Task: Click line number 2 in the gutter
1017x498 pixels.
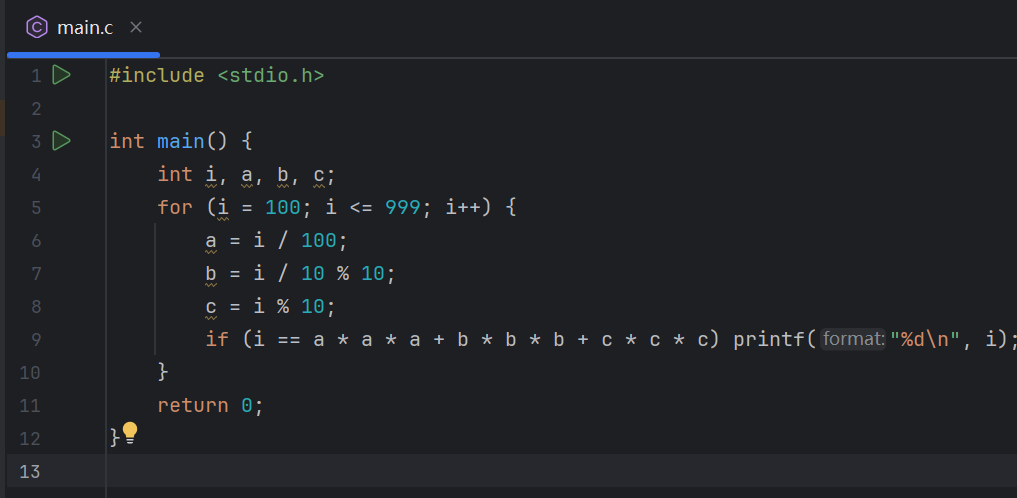Action: pyautogui.click(x=35, y=108)
